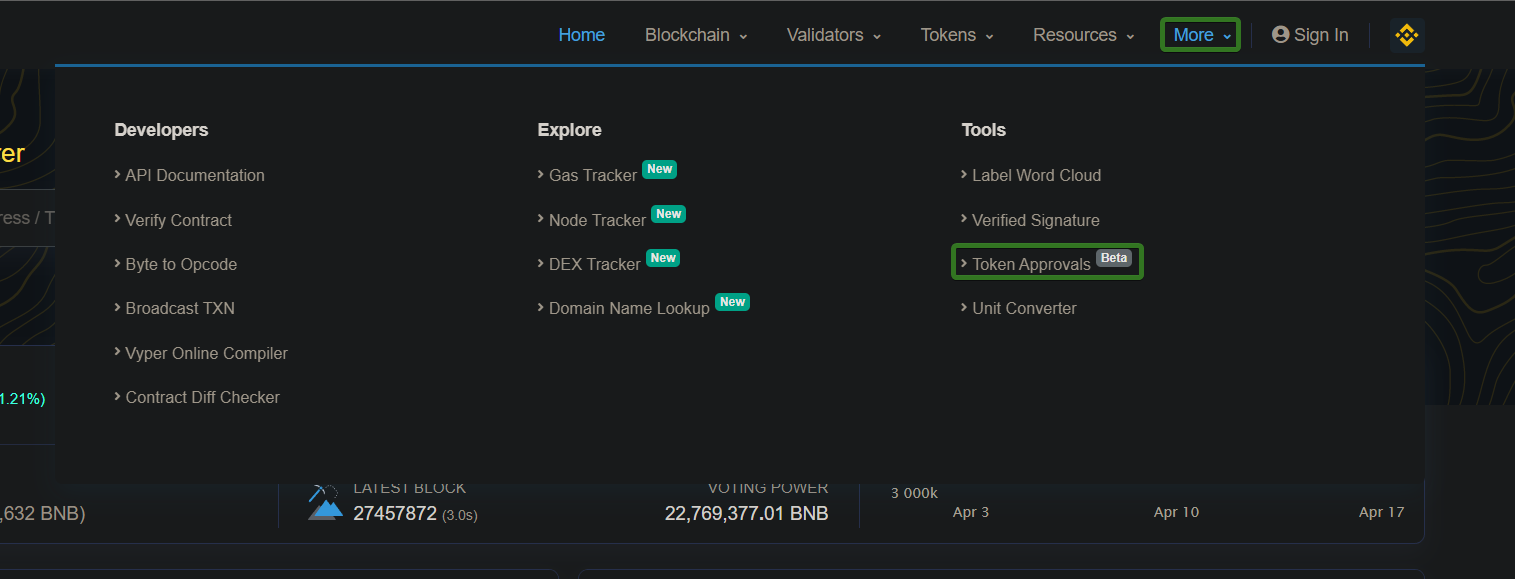Expand the Validators dropdown menu
The width and height of the screenshot is (1515, 579).
834,35
